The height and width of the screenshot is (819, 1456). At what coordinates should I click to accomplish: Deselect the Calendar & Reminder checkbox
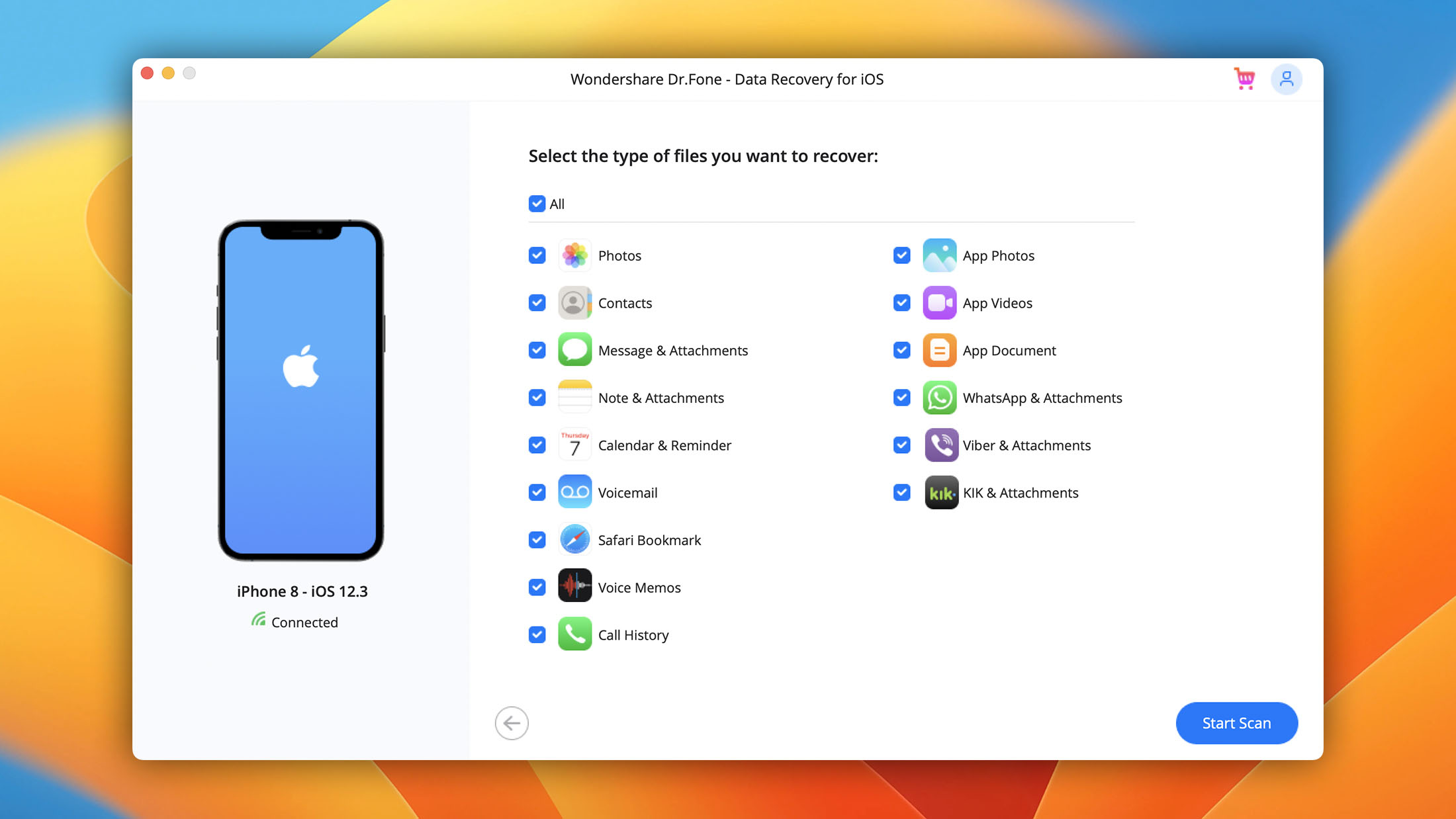537,445
